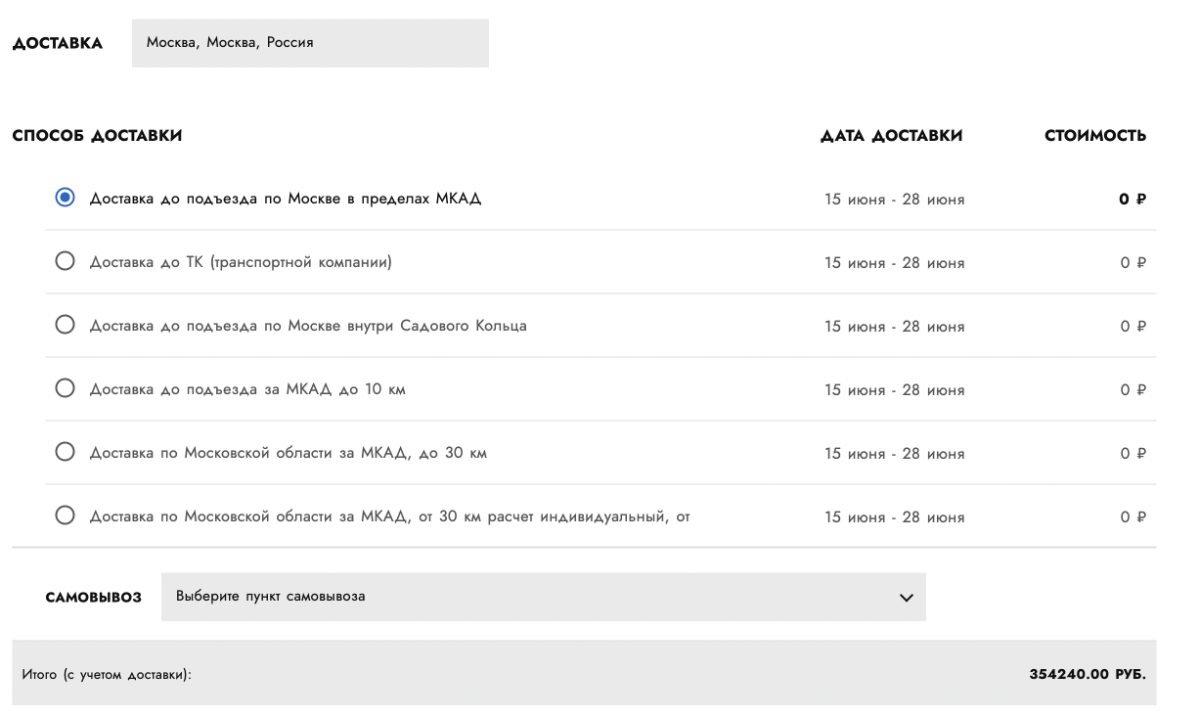The width and height of the screenshot is (1200, 717).
Task: Click the label with от 30 км расчет индивидуальный
Action: point(390,517)
